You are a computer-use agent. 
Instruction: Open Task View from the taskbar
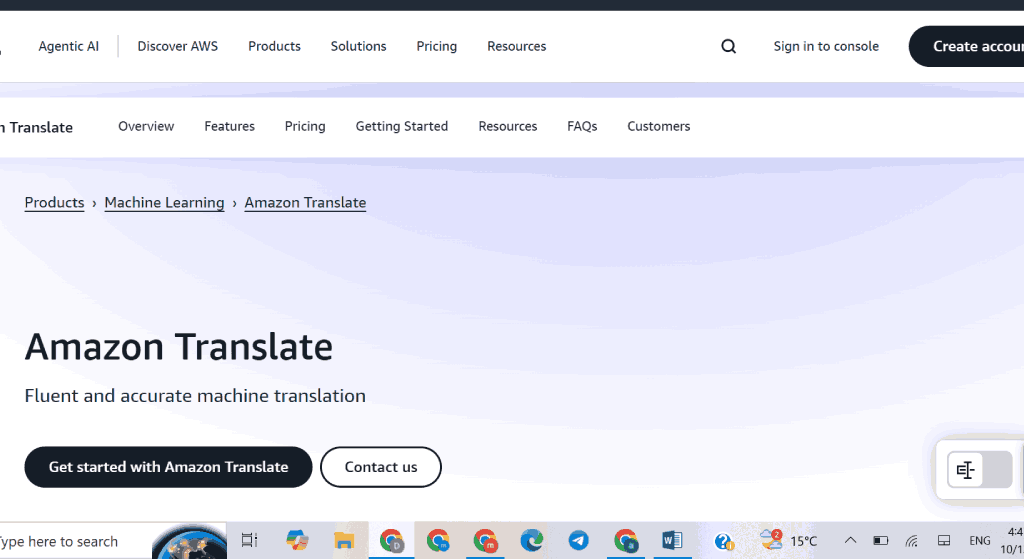point(249,541)
